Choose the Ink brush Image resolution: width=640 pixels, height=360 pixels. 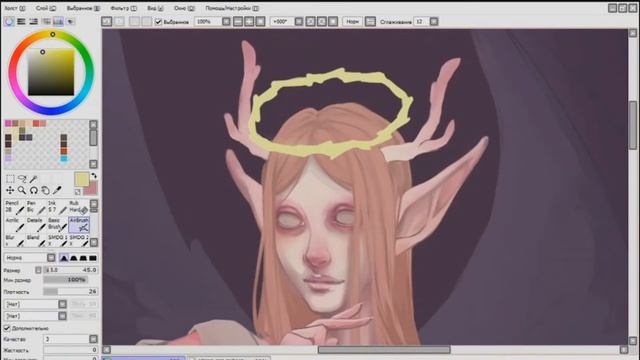57,207
